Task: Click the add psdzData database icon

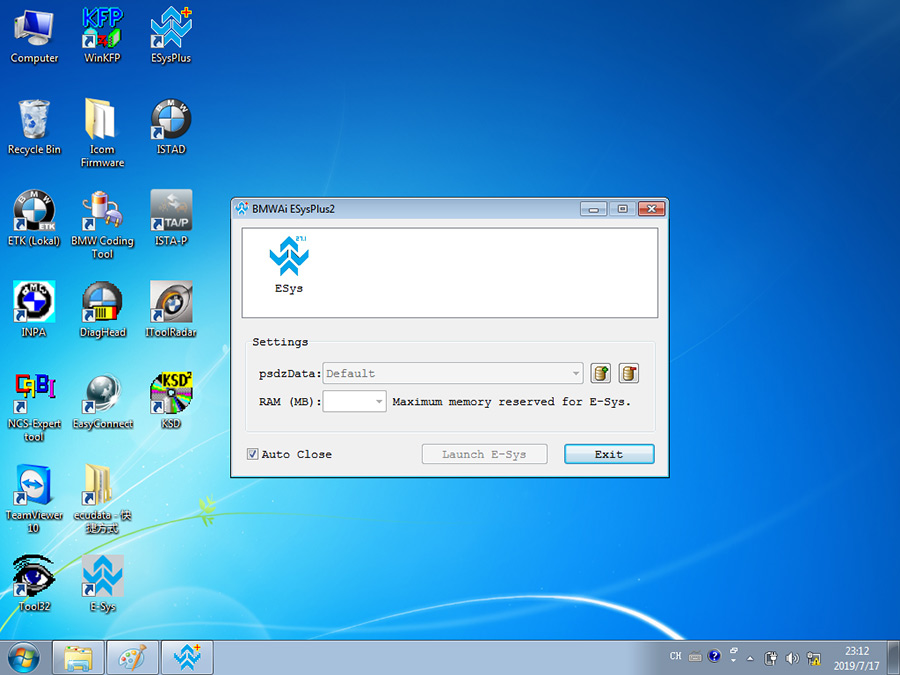Action: (x=600, y=373)
